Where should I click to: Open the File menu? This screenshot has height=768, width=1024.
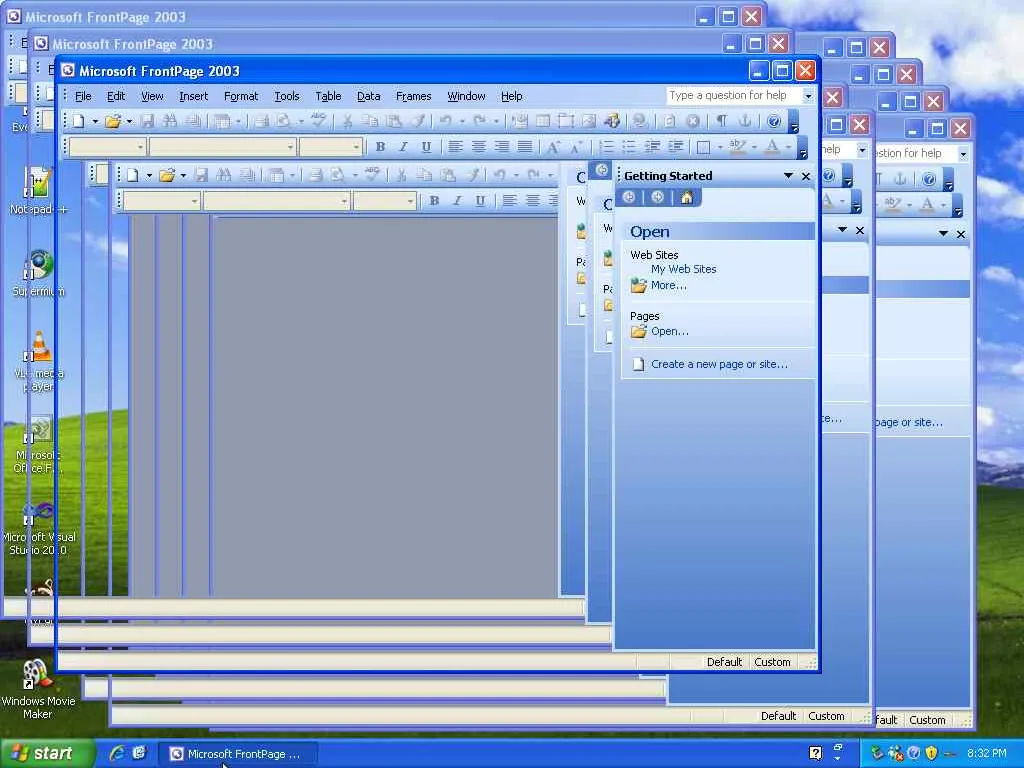pos(83,96)
